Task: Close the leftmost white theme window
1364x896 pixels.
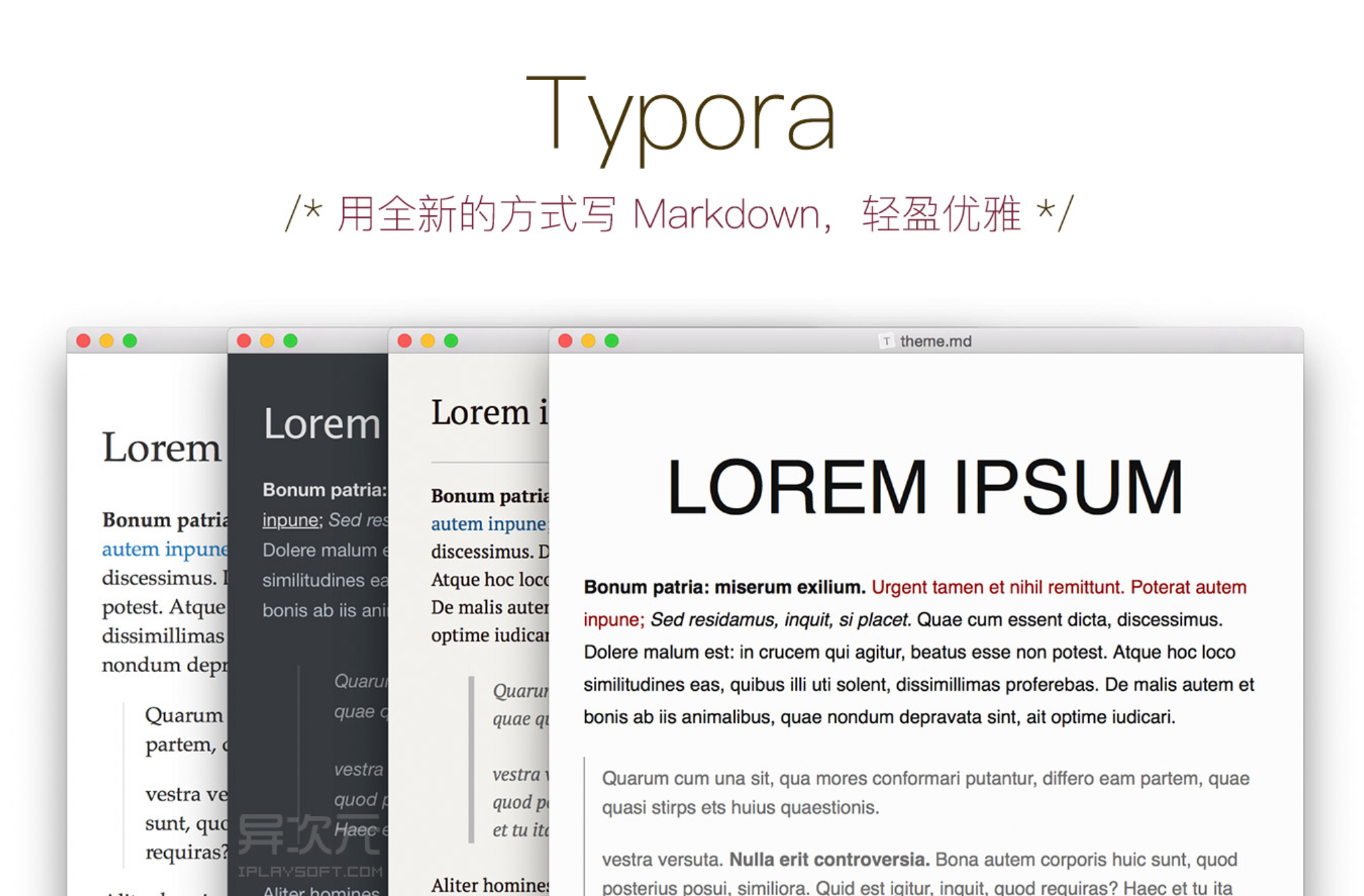Action: [x=83, y=341]
